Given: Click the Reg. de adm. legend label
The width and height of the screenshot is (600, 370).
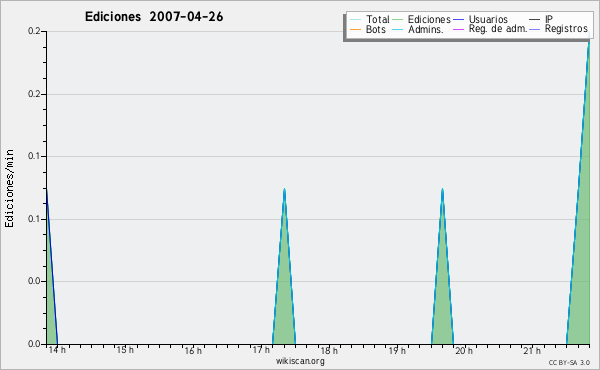Looking at the screenshot, I should [498, 29].
